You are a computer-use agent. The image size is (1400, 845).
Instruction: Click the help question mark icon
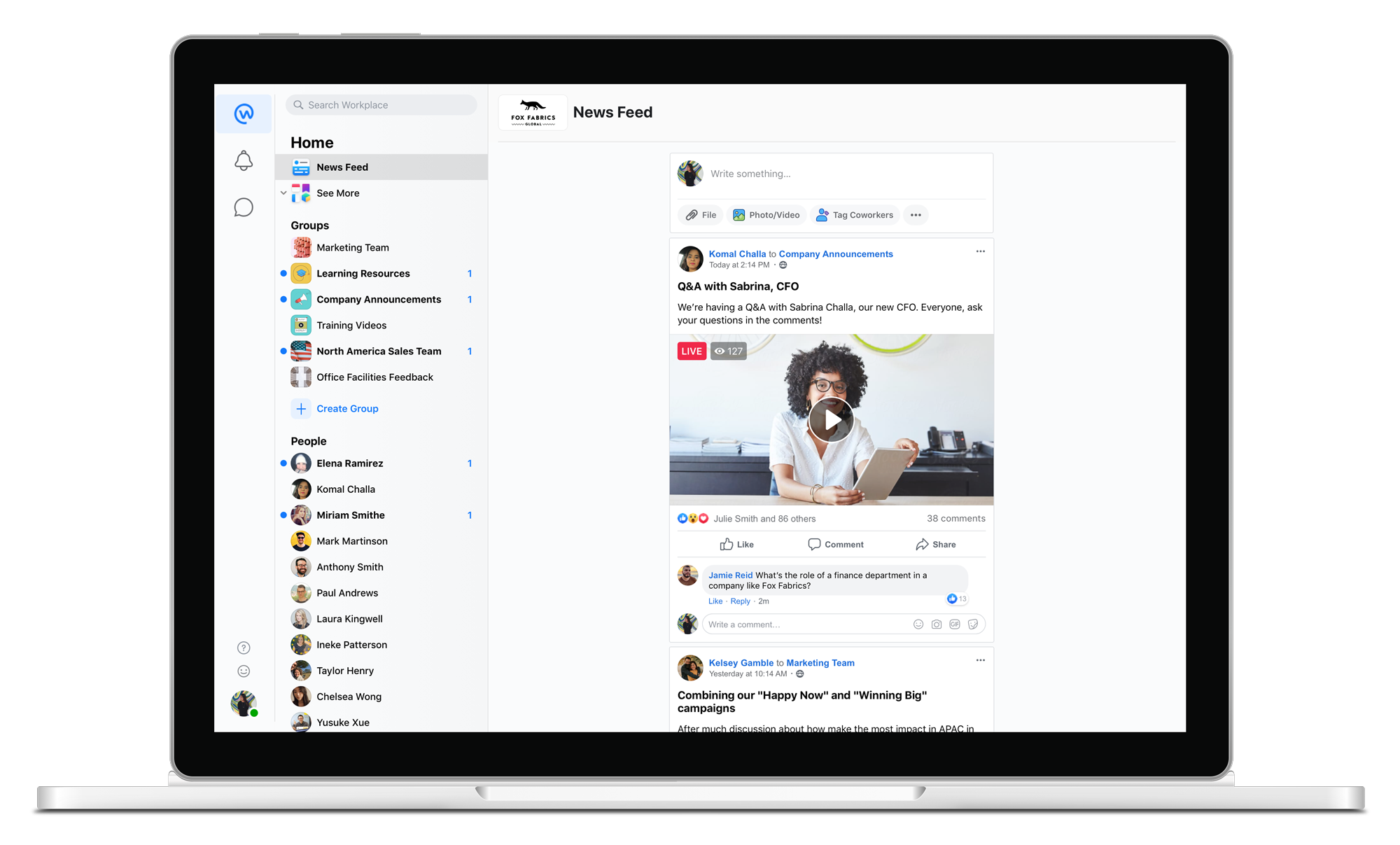pos(244,648)
